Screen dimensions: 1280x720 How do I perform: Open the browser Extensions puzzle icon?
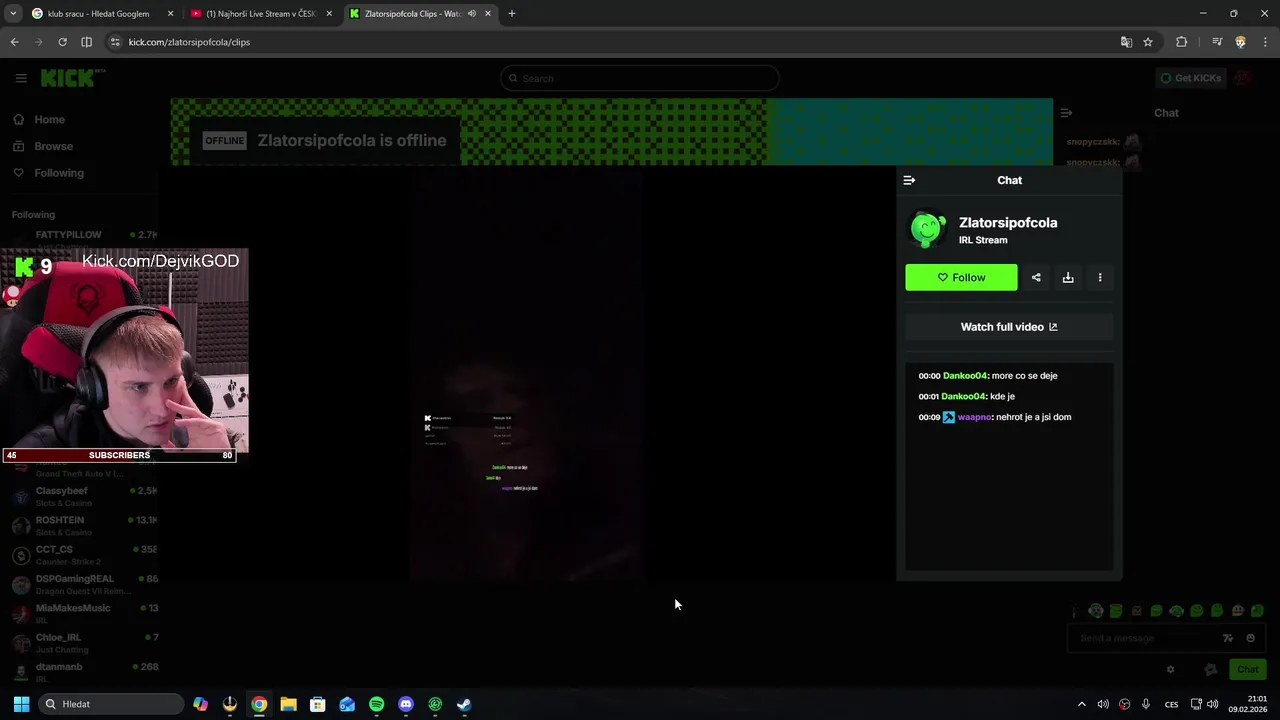(x=1182, y=42)
